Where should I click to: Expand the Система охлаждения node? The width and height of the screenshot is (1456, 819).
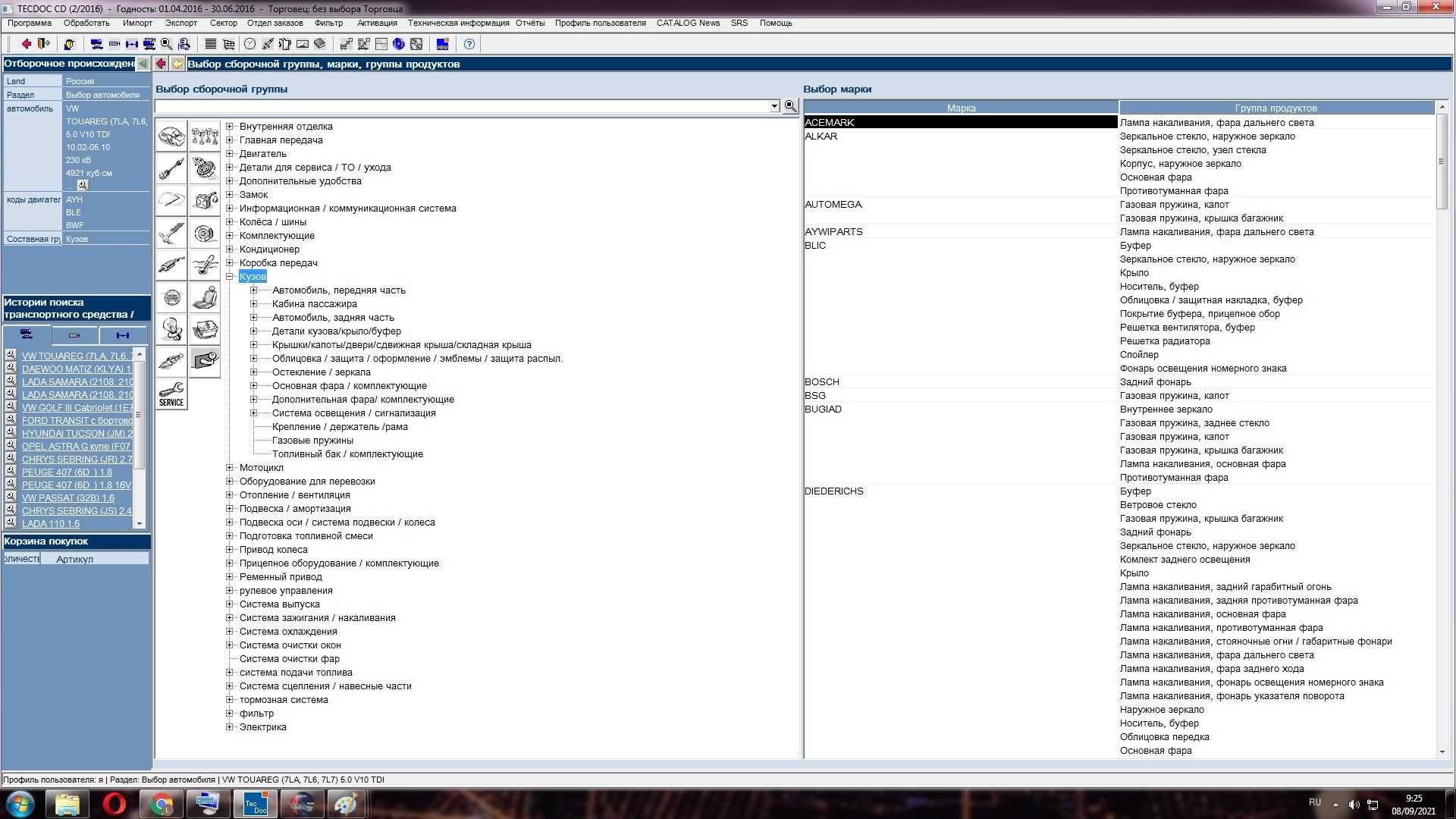click(229, 632)
